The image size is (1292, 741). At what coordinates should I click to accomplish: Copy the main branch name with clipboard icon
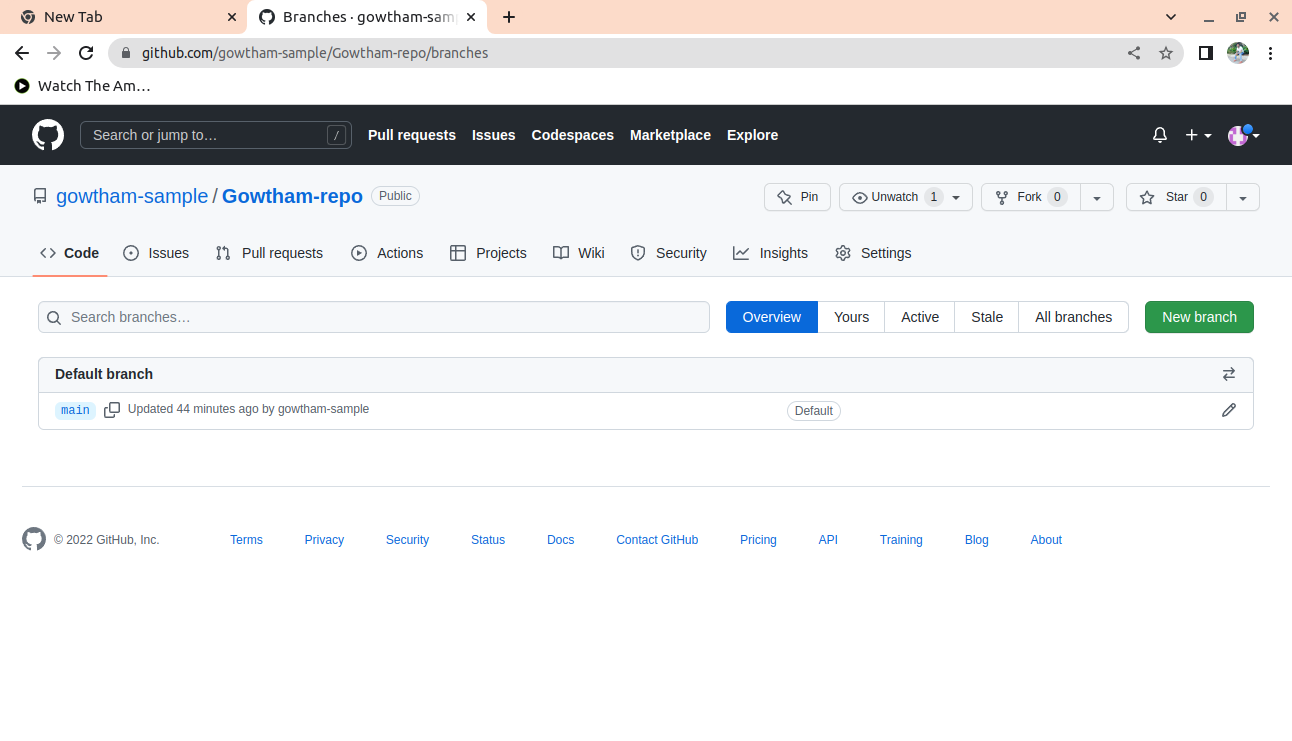click(112, 410)
